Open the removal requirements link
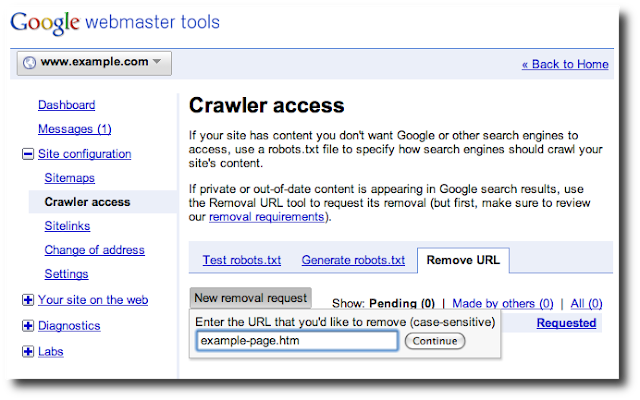 265,216
